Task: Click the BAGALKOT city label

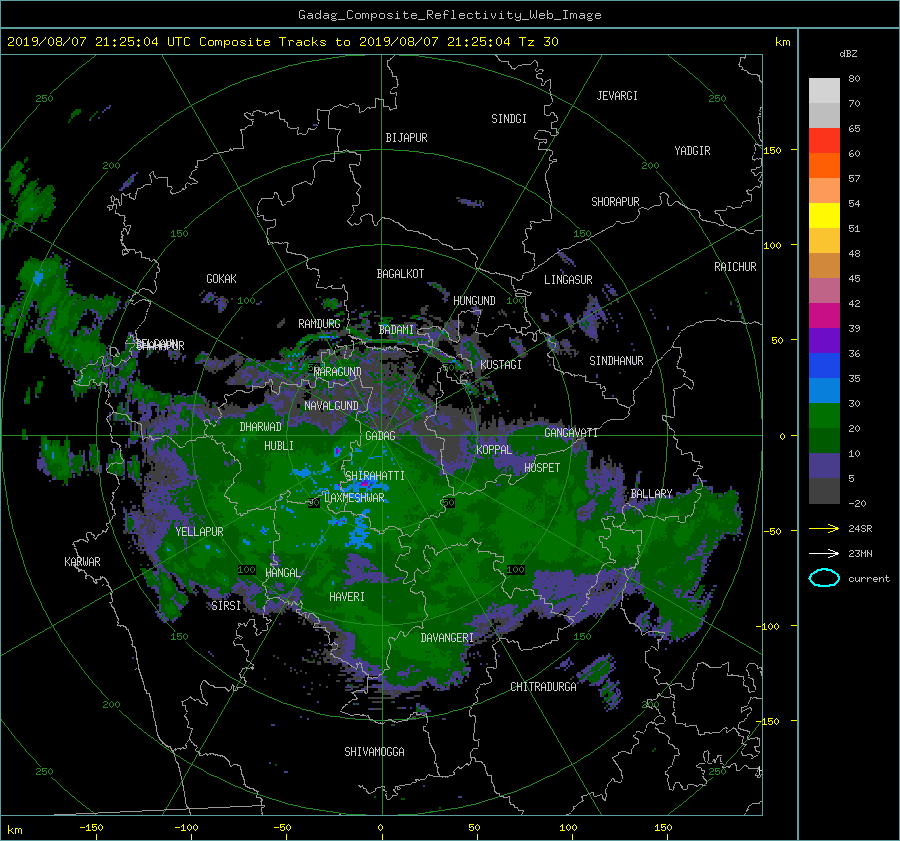Action: tap(400, 274)
